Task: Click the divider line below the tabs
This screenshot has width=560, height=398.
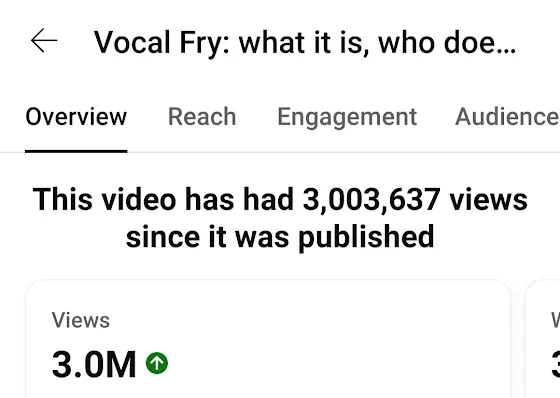Action: tap(280, 152)
